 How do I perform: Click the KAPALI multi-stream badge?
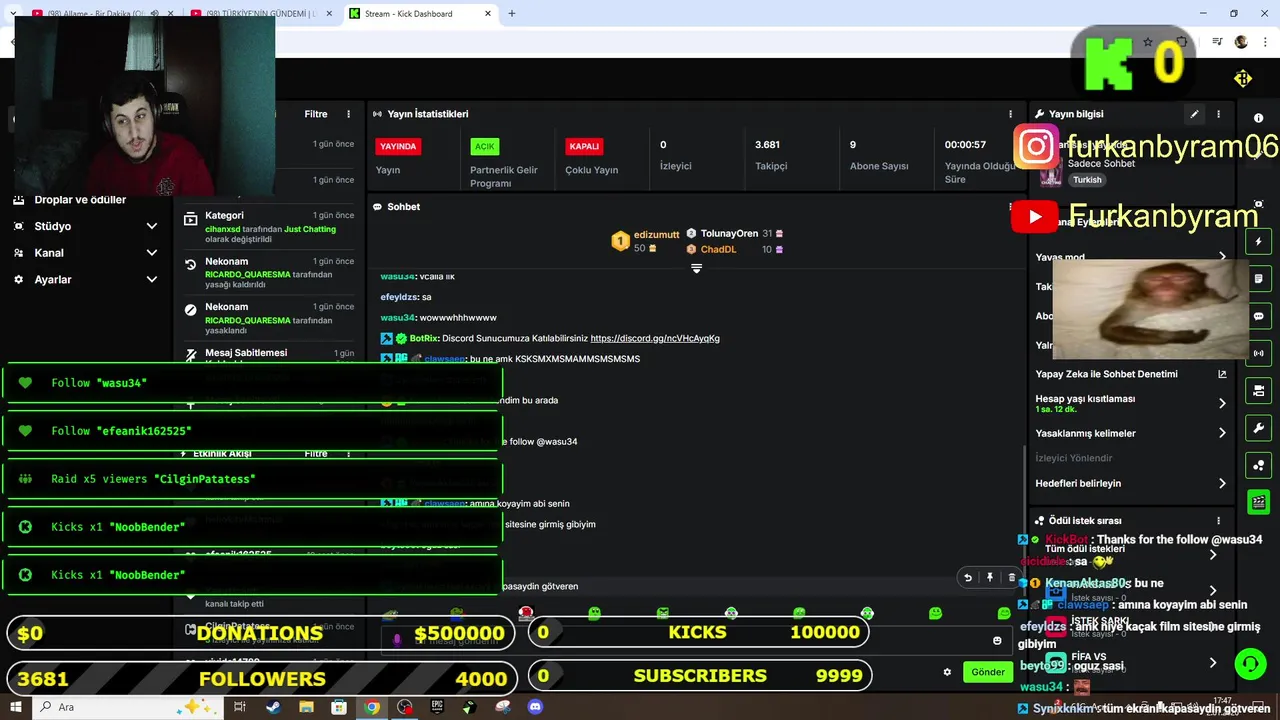[584, 146]
